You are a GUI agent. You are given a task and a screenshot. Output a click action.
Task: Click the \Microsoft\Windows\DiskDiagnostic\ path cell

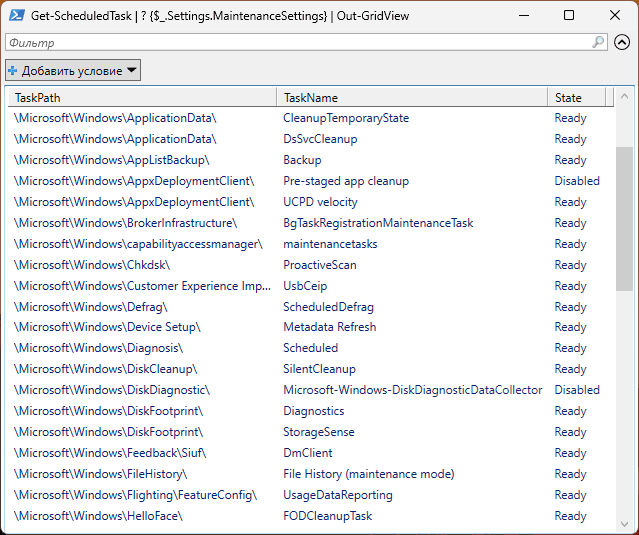coord(112,390)
